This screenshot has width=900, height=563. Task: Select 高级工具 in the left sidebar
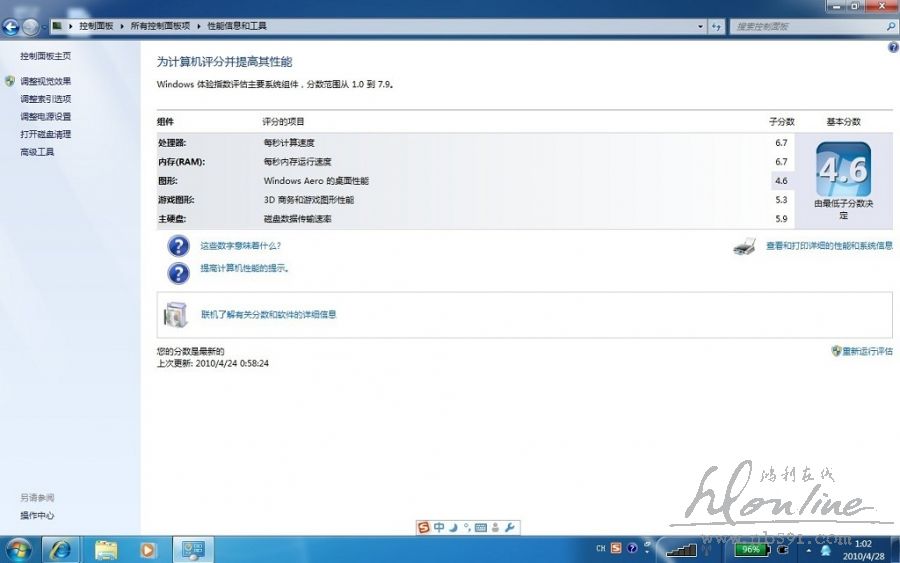37,152
